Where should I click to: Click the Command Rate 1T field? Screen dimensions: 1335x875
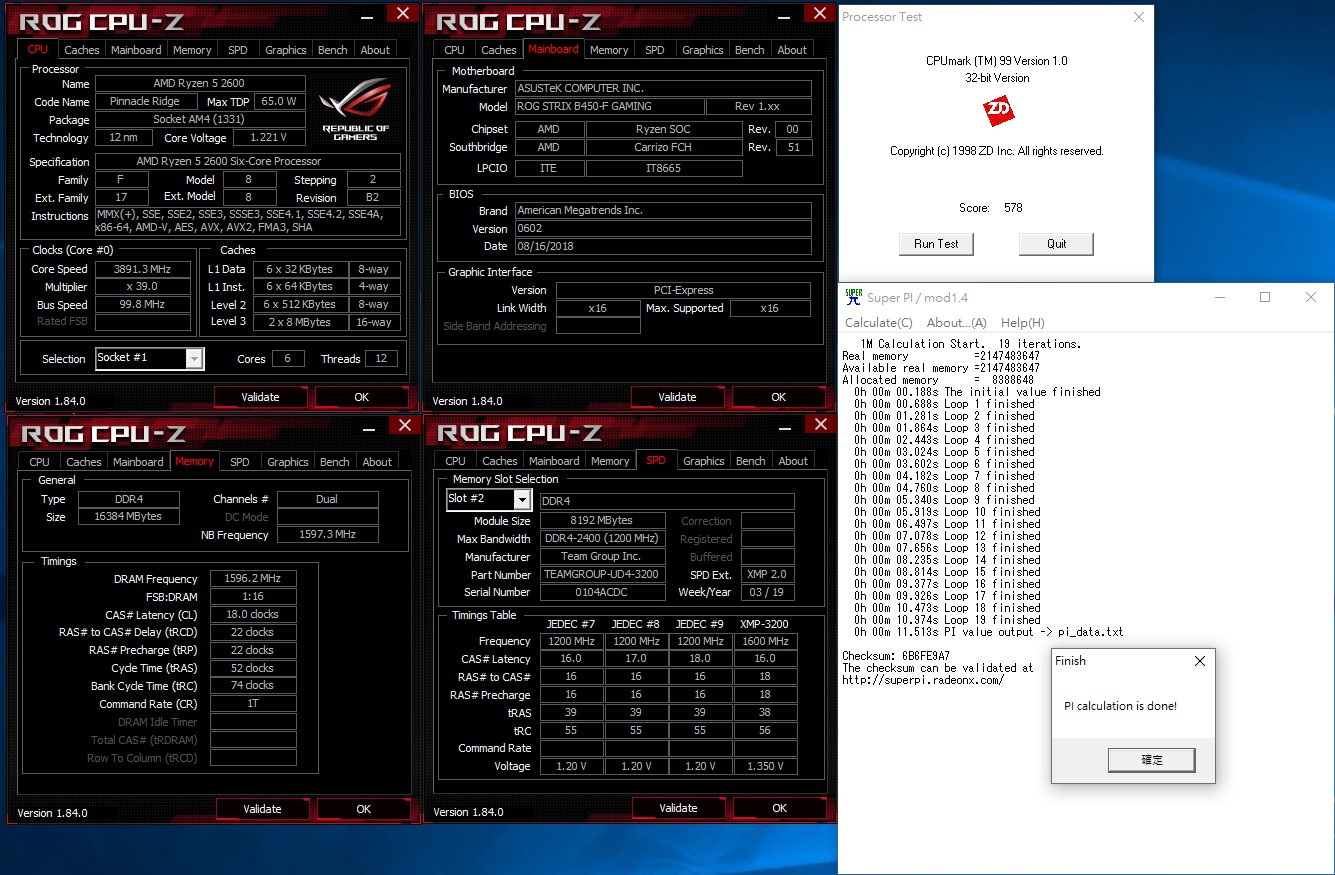tap(253, 704)
